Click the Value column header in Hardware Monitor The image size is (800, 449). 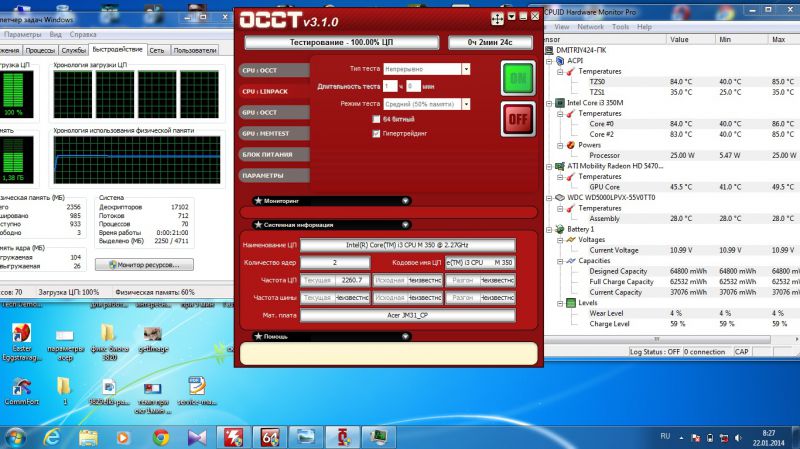point(691,39)
